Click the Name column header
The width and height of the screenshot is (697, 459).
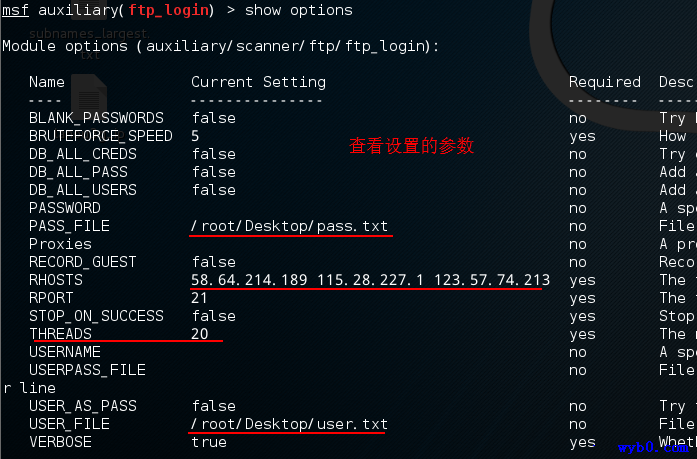[x=47, y=82]
